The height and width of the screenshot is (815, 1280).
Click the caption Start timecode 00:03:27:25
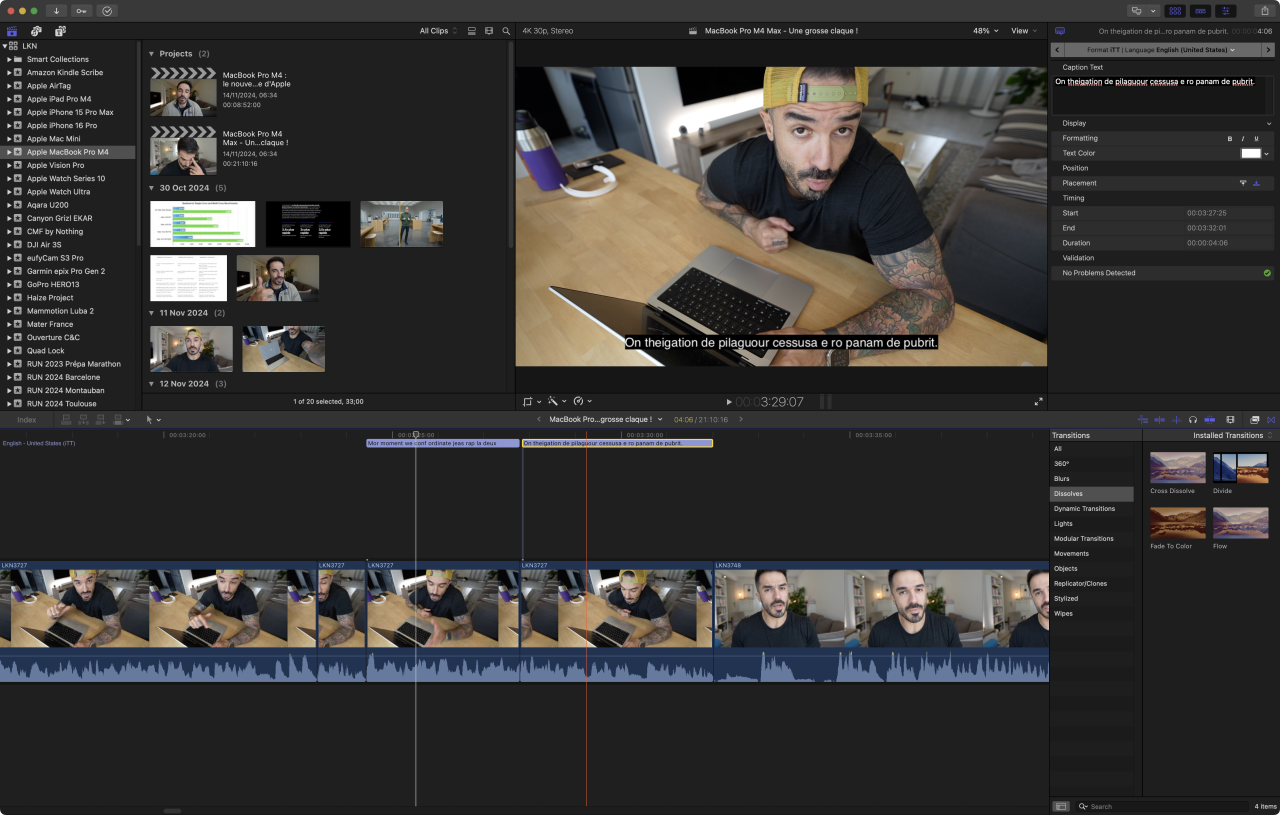tap(1206, 213)
